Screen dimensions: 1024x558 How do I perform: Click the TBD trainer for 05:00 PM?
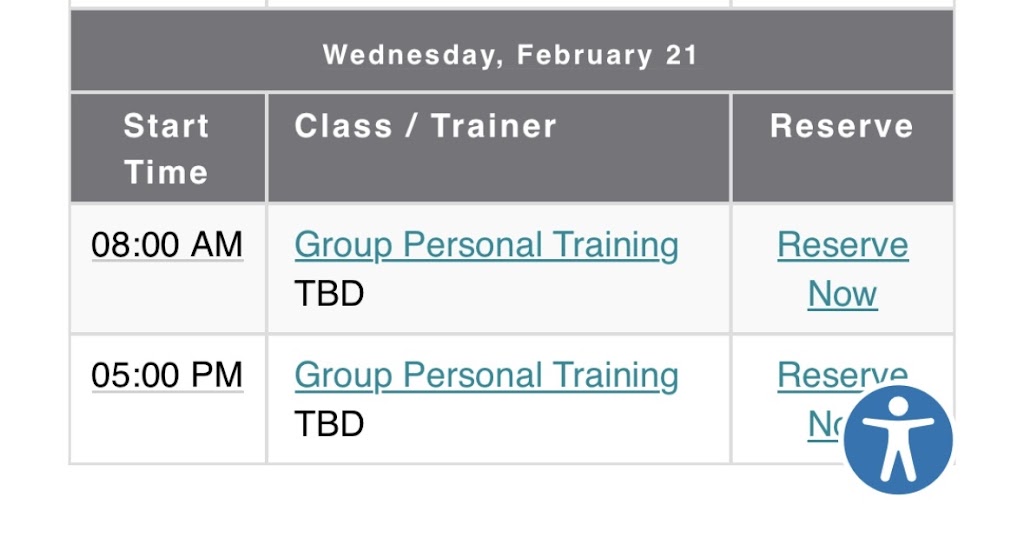point(329,424)
